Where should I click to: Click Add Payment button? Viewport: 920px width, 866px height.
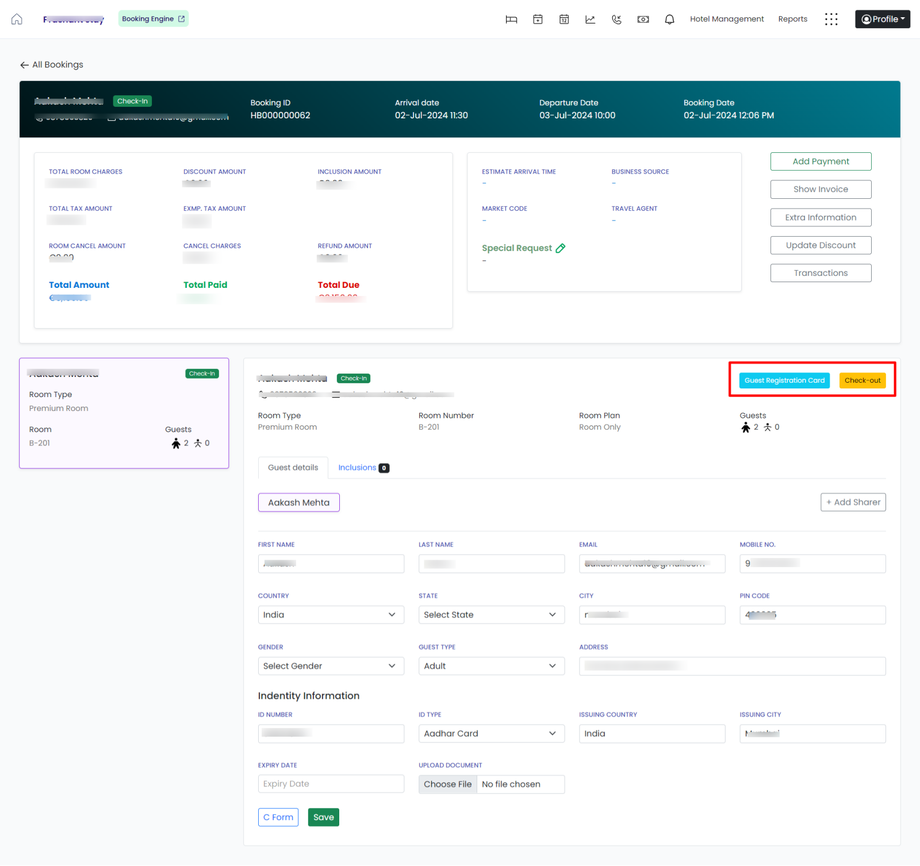820,161
